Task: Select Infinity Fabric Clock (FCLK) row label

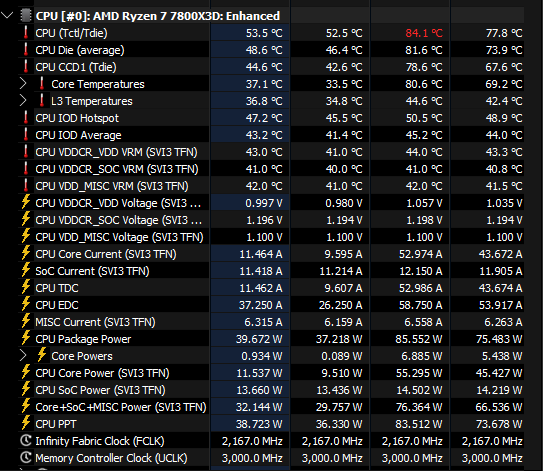Action: [100, 441]
